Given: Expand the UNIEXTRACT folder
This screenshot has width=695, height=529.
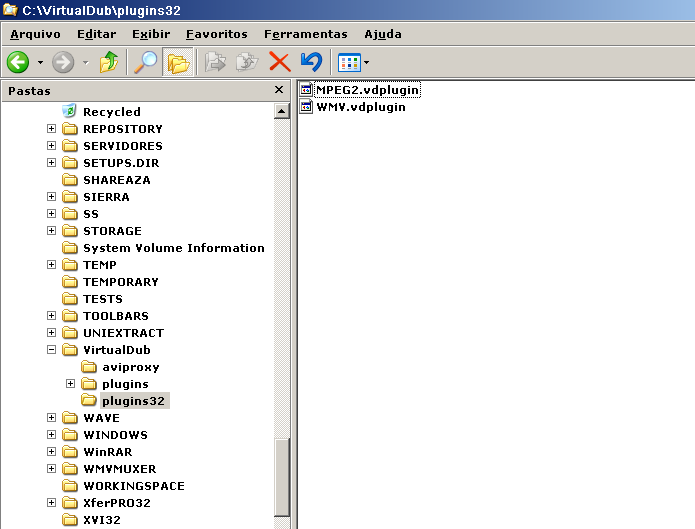Looking at the screenshot, I should coord(51,333).
